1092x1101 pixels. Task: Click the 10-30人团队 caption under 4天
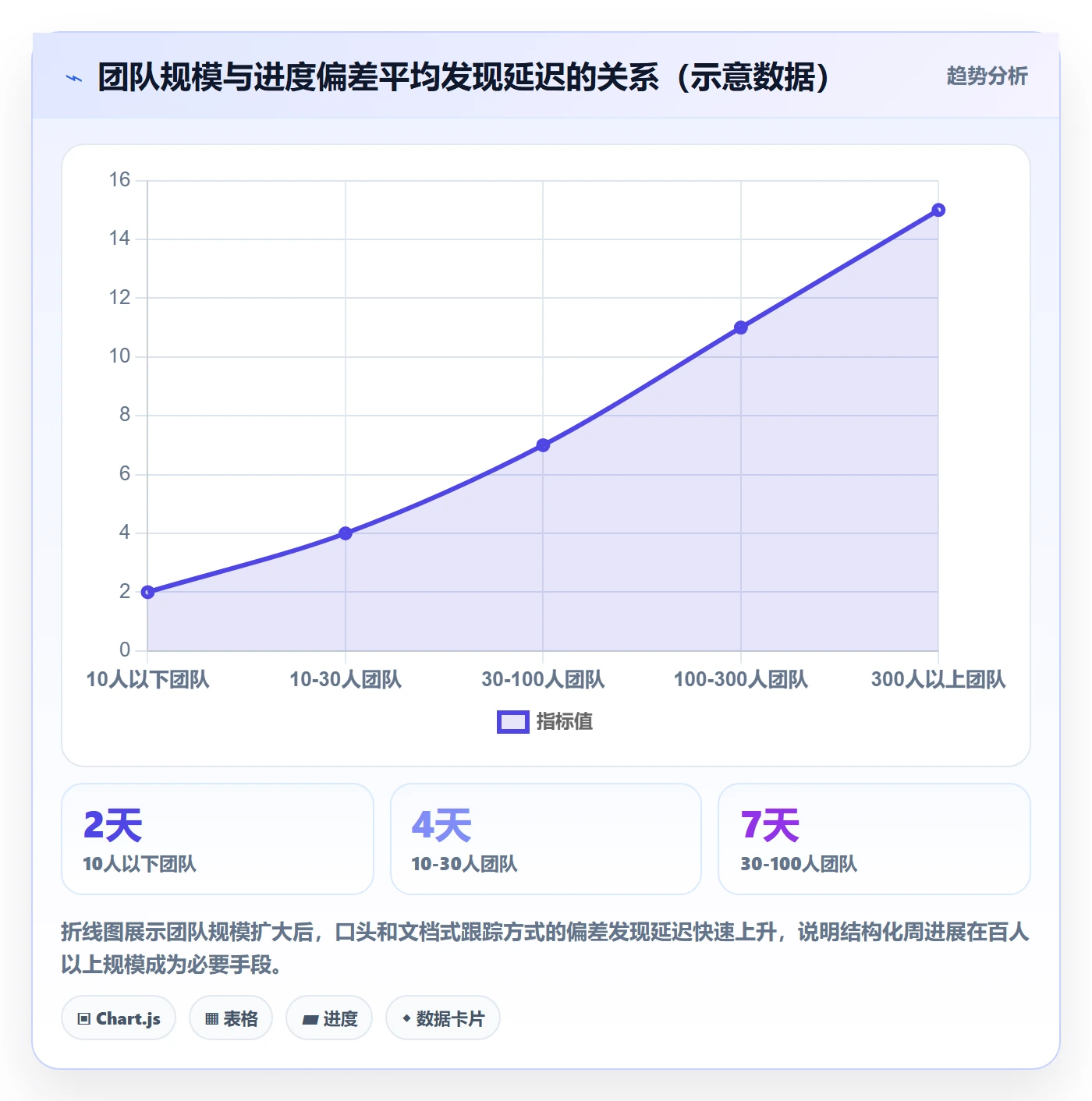click(464, 864)
